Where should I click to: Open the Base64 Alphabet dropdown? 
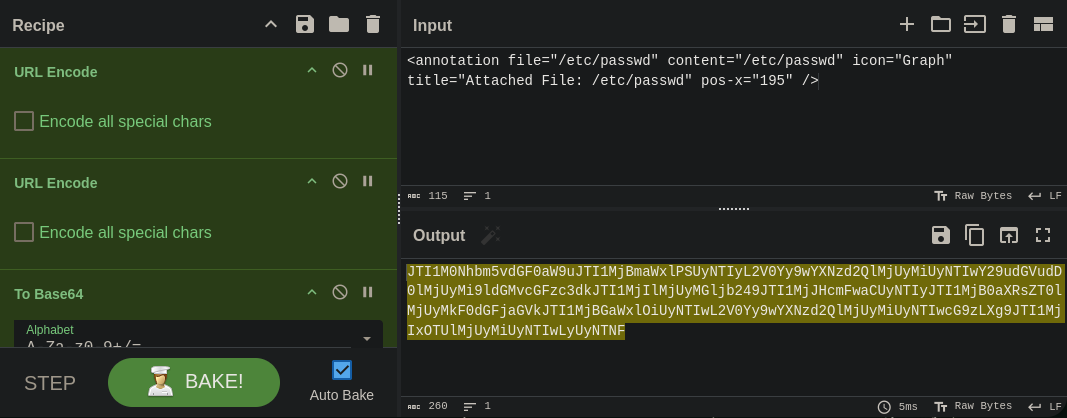click(366, 339)
